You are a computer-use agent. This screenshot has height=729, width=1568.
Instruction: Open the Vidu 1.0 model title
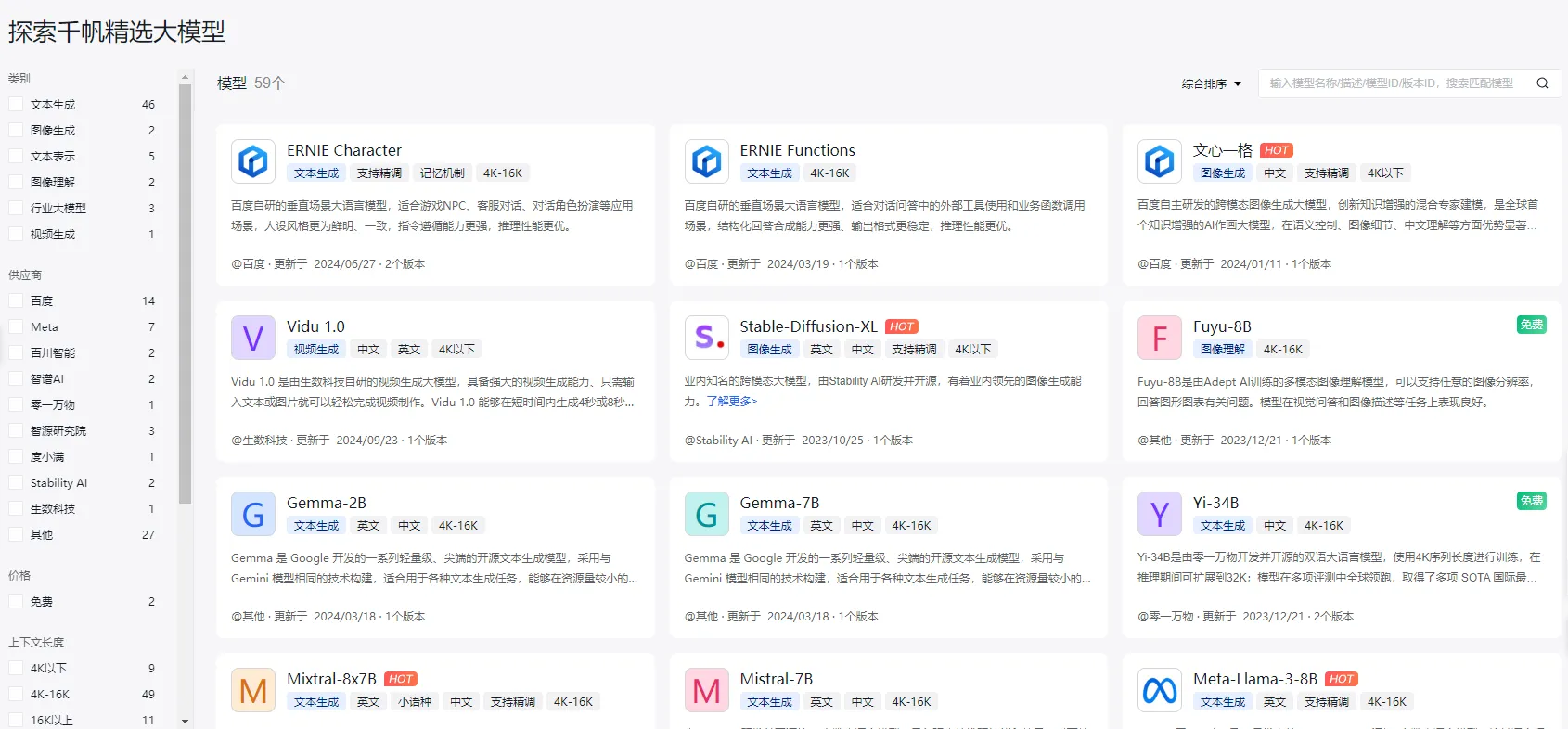point(315,326)
